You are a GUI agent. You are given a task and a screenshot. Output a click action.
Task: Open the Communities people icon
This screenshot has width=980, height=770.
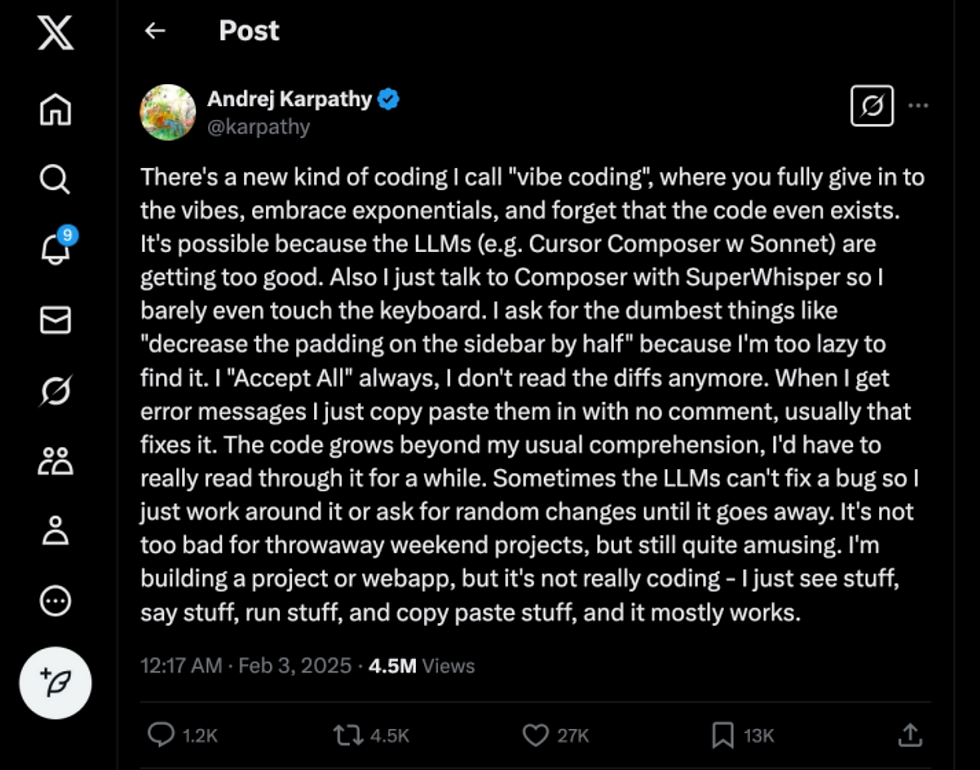click(56, 461)
